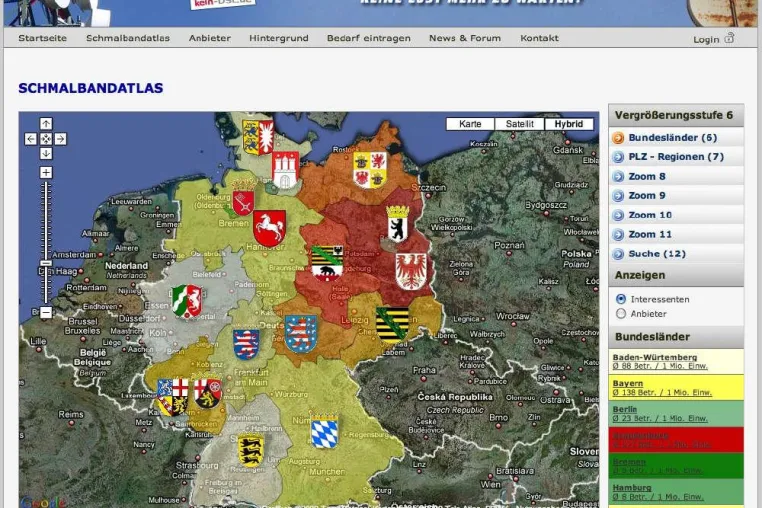The image size is (762, 508).
Task: Zoom in with the plus button
Action: [x=46, y=173]
